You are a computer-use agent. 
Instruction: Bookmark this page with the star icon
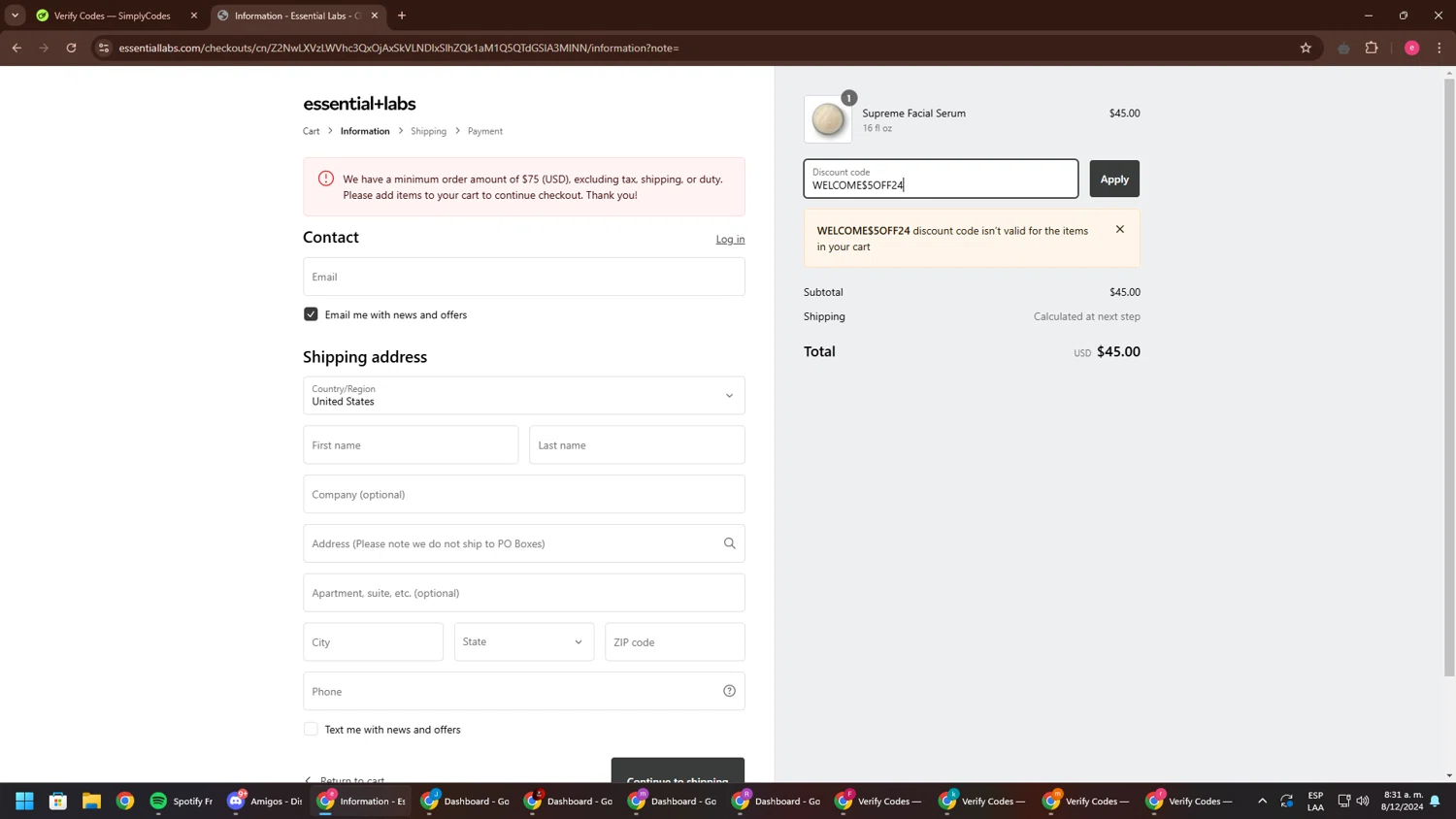pyautogui.click(x=1306, y=48)
